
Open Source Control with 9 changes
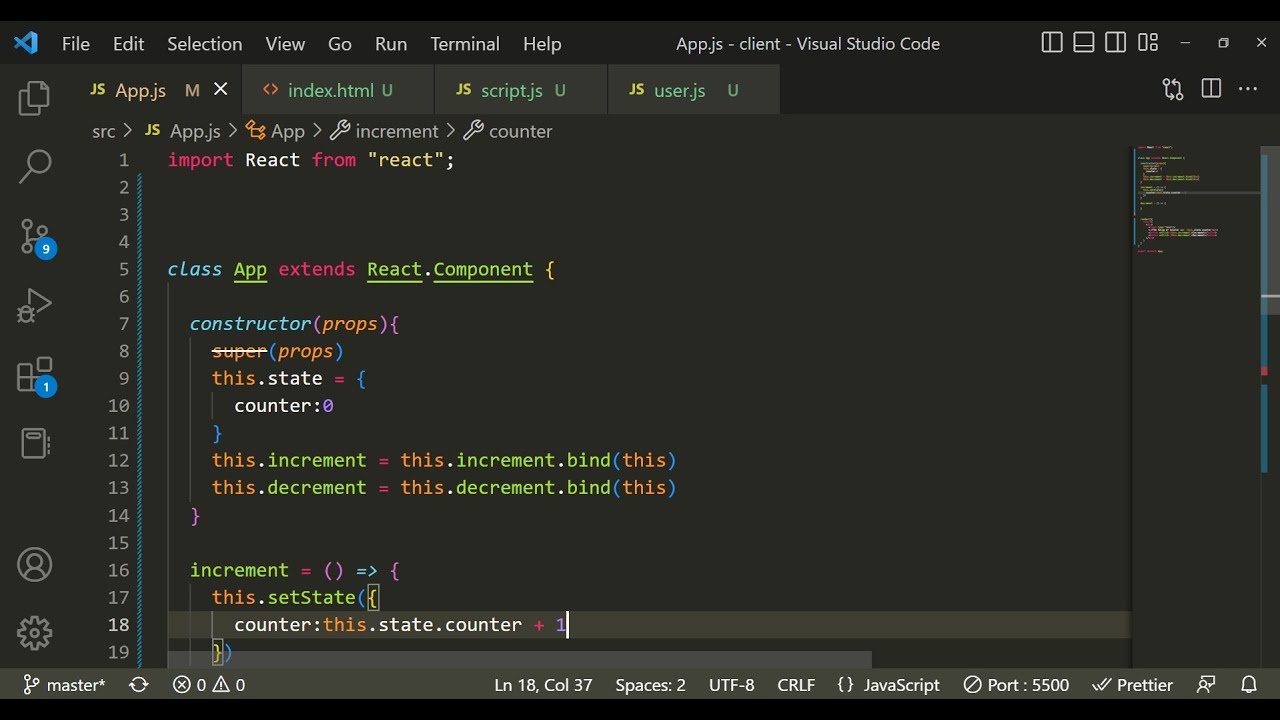click(x=34, y=237)
